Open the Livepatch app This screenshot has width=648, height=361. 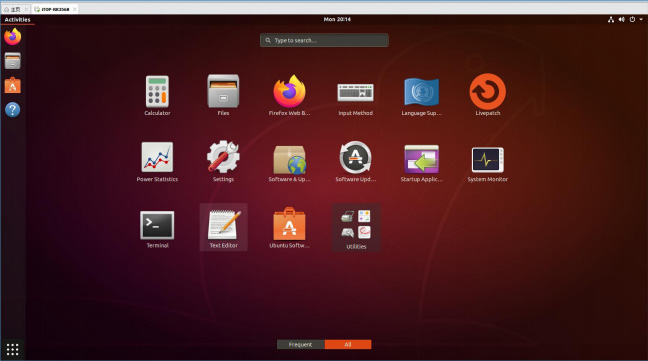488,95
